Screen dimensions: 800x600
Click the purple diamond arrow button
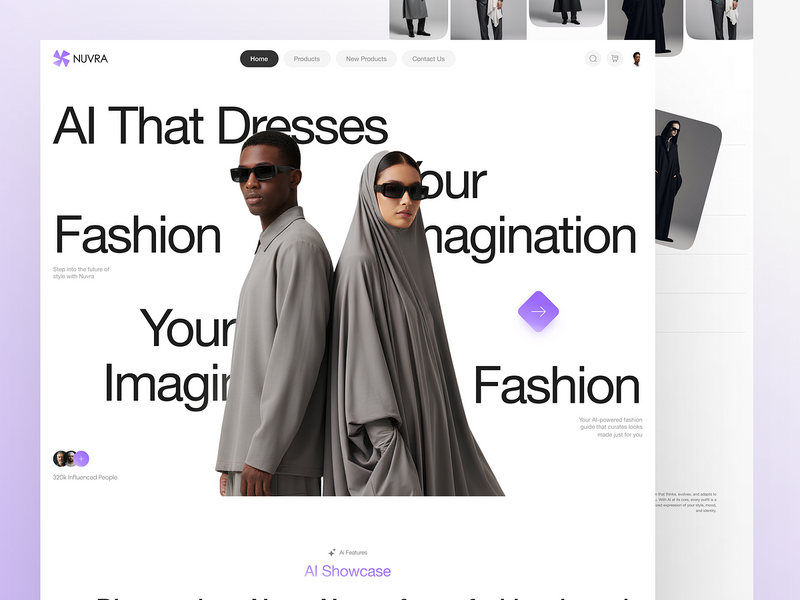tap(538, 312)
